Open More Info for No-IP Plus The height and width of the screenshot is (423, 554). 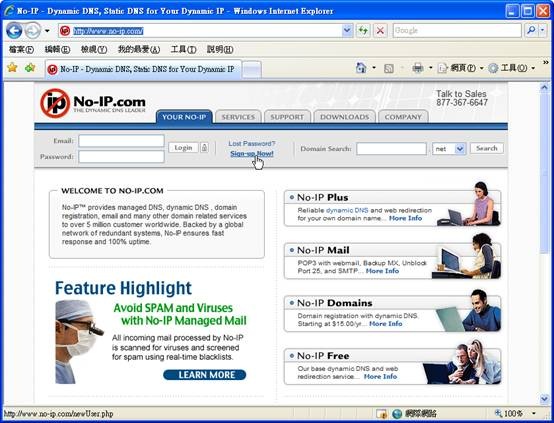click(x=405, y=218)
